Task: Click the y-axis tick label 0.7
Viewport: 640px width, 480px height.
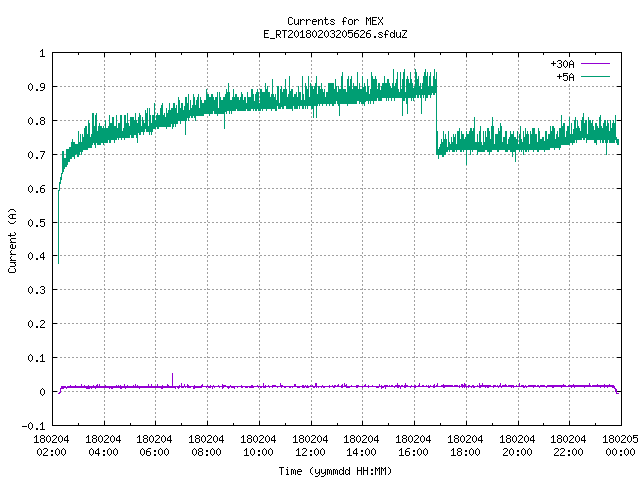Action: coord(36,155)
